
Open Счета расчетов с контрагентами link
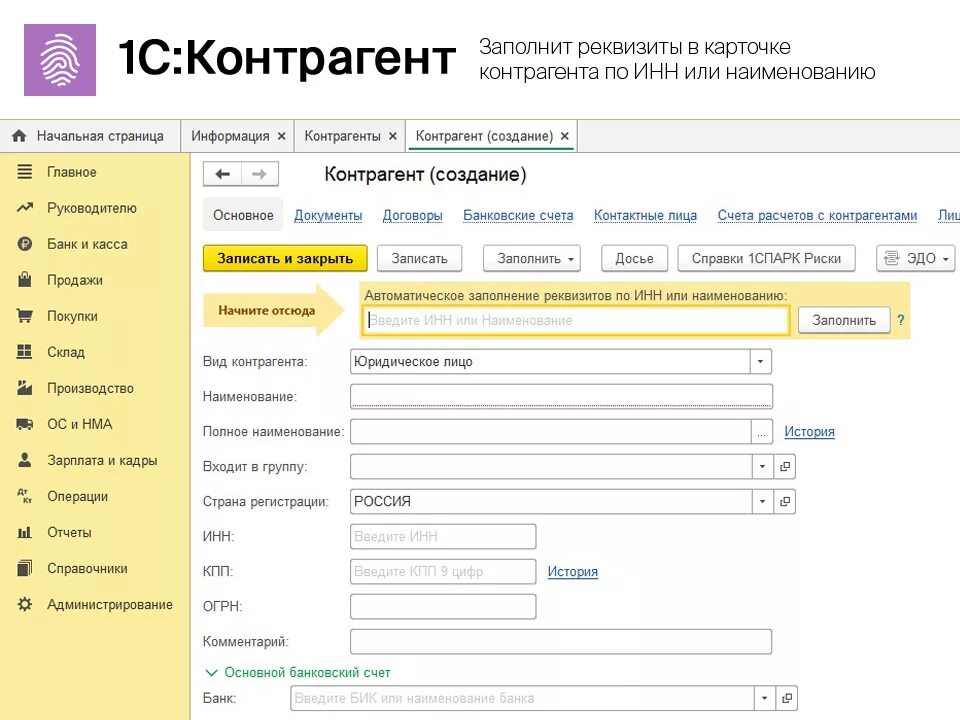pos(817,216)
